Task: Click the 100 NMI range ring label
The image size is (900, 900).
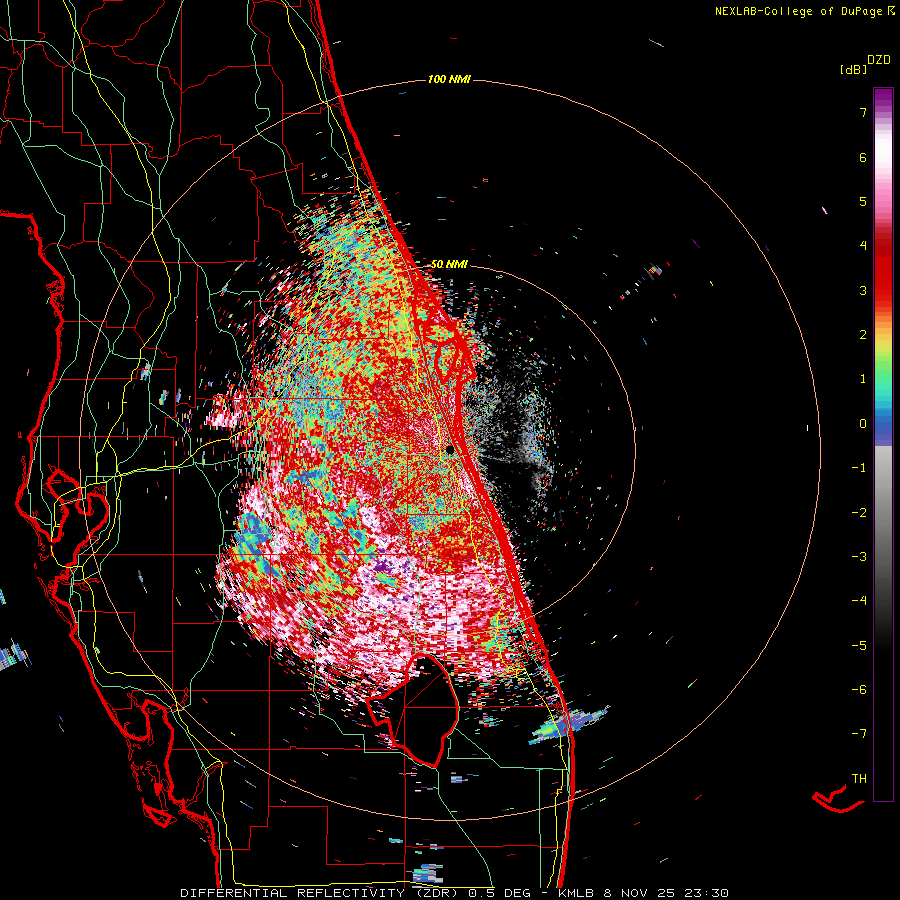Action: coord(449,79)
